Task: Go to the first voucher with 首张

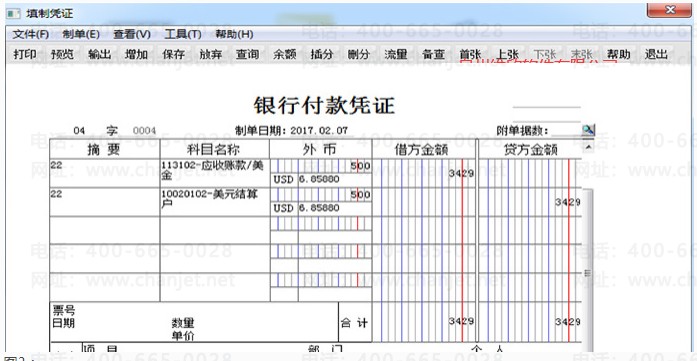Action: pyautogui.click(x=470, y=54)
